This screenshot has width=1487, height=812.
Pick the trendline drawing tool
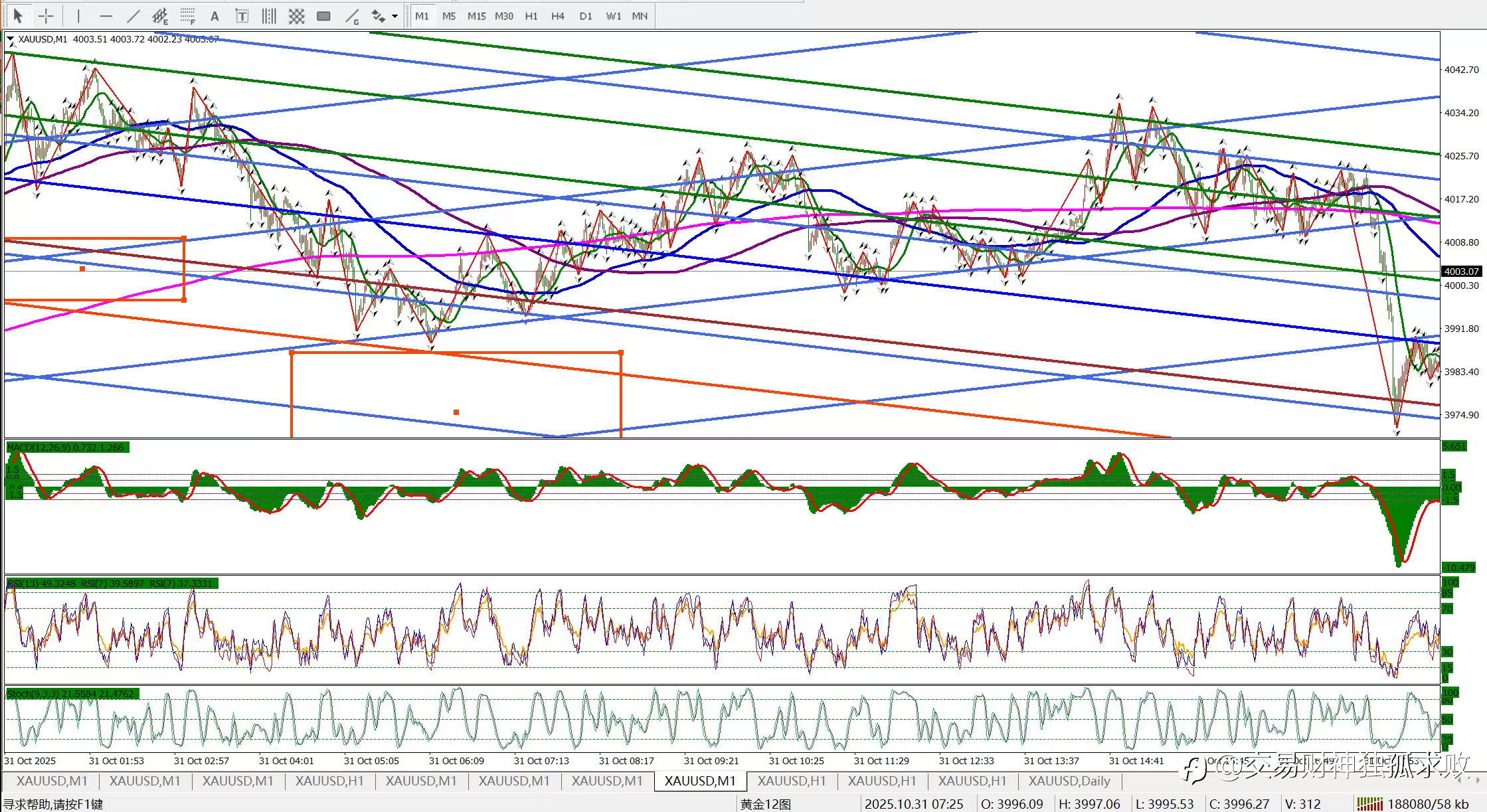click(133, 16)
